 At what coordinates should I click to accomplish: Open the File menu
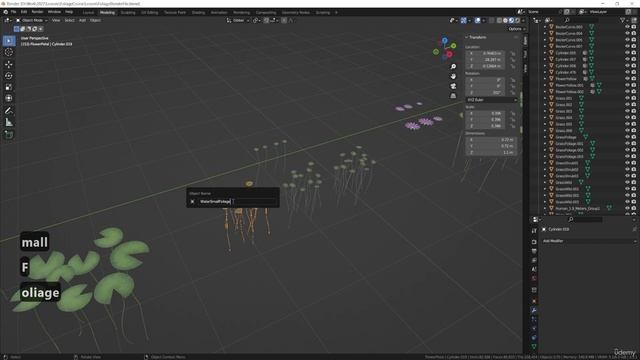13,12
